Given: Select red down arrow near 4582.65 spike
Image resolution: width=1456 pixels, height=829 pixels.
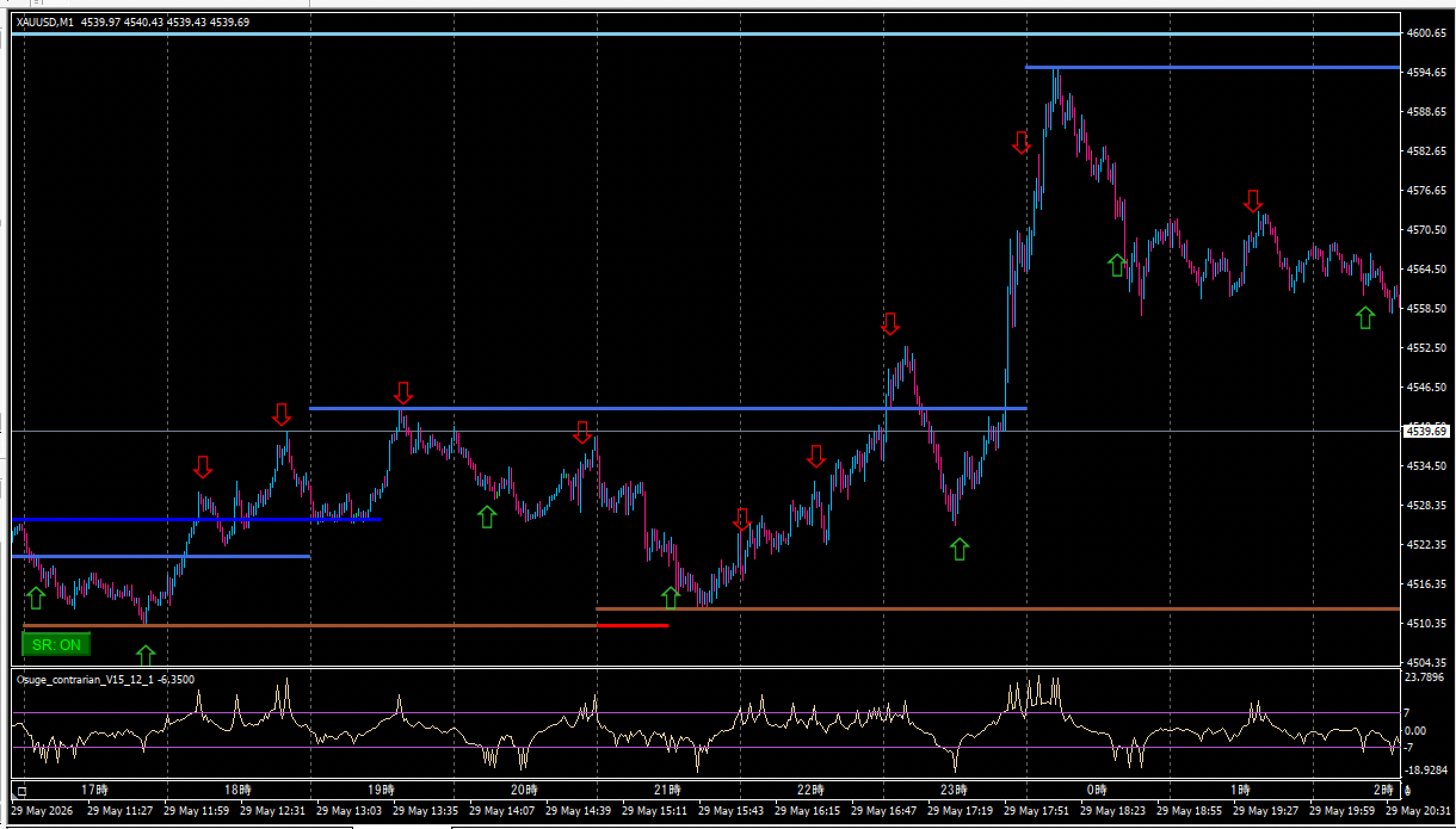Looking at the screenshot, I should [x=1021, y=143].
